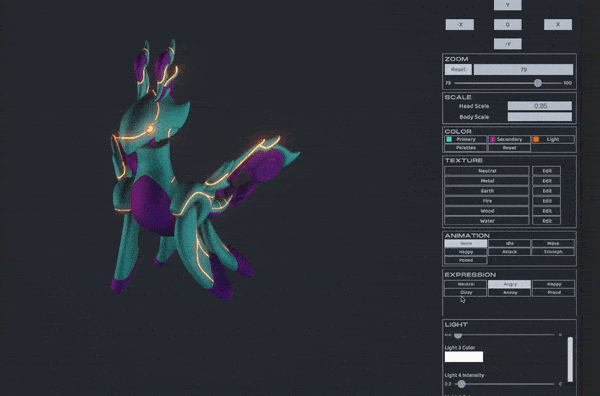
Task: Click the zoom slider handle
Action: pyautogui.click(x=538, y=83)
